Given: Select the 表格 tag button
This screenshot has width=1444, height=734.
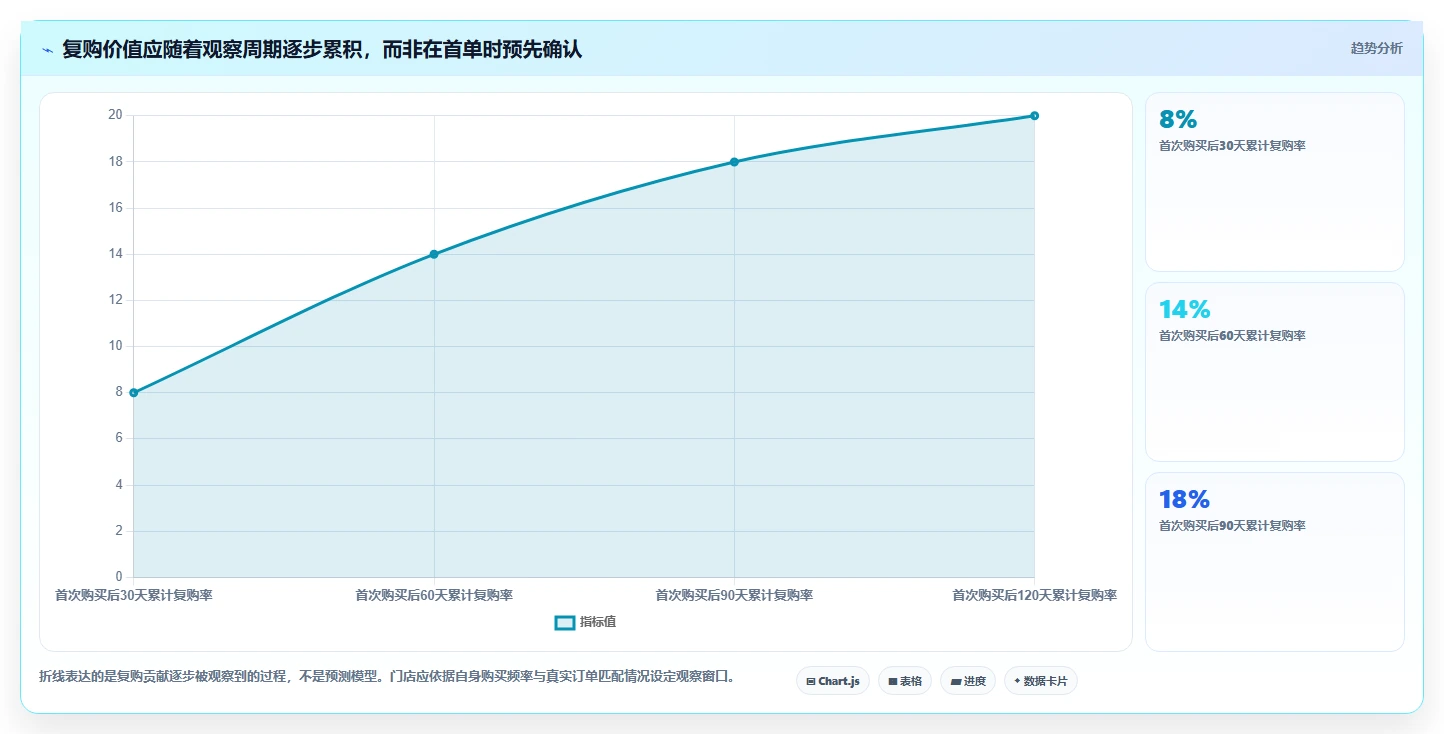Looking at the screenshot, I should [905, 681].
